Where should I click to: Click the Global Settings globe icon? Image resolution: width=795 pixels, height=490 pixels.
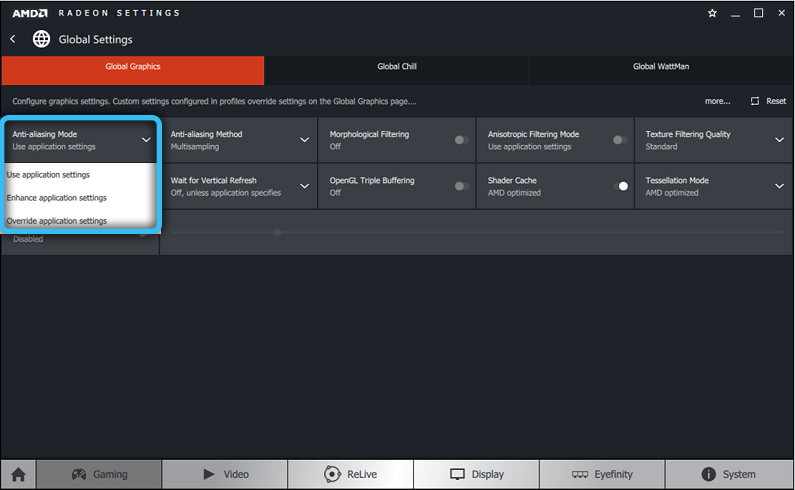(x=42, y=39)
